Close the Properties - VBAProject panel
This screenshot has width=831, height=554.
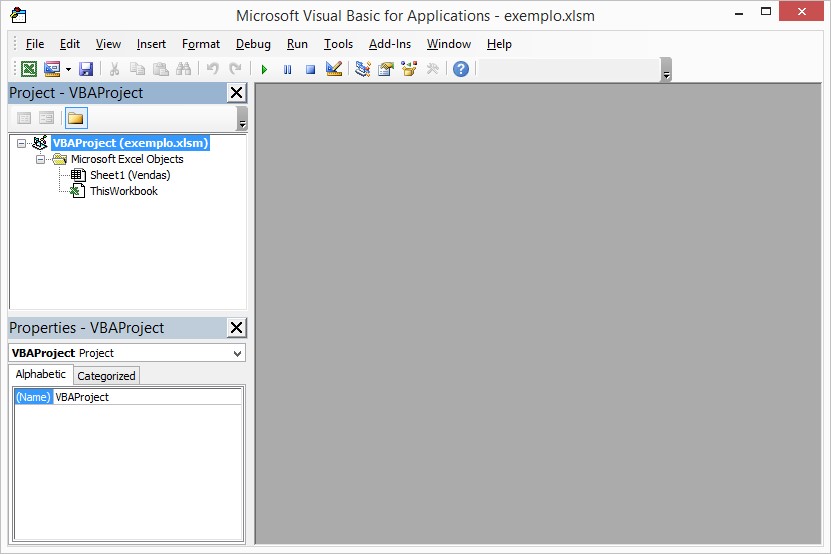pyautogui.click(x=236, y=328)
